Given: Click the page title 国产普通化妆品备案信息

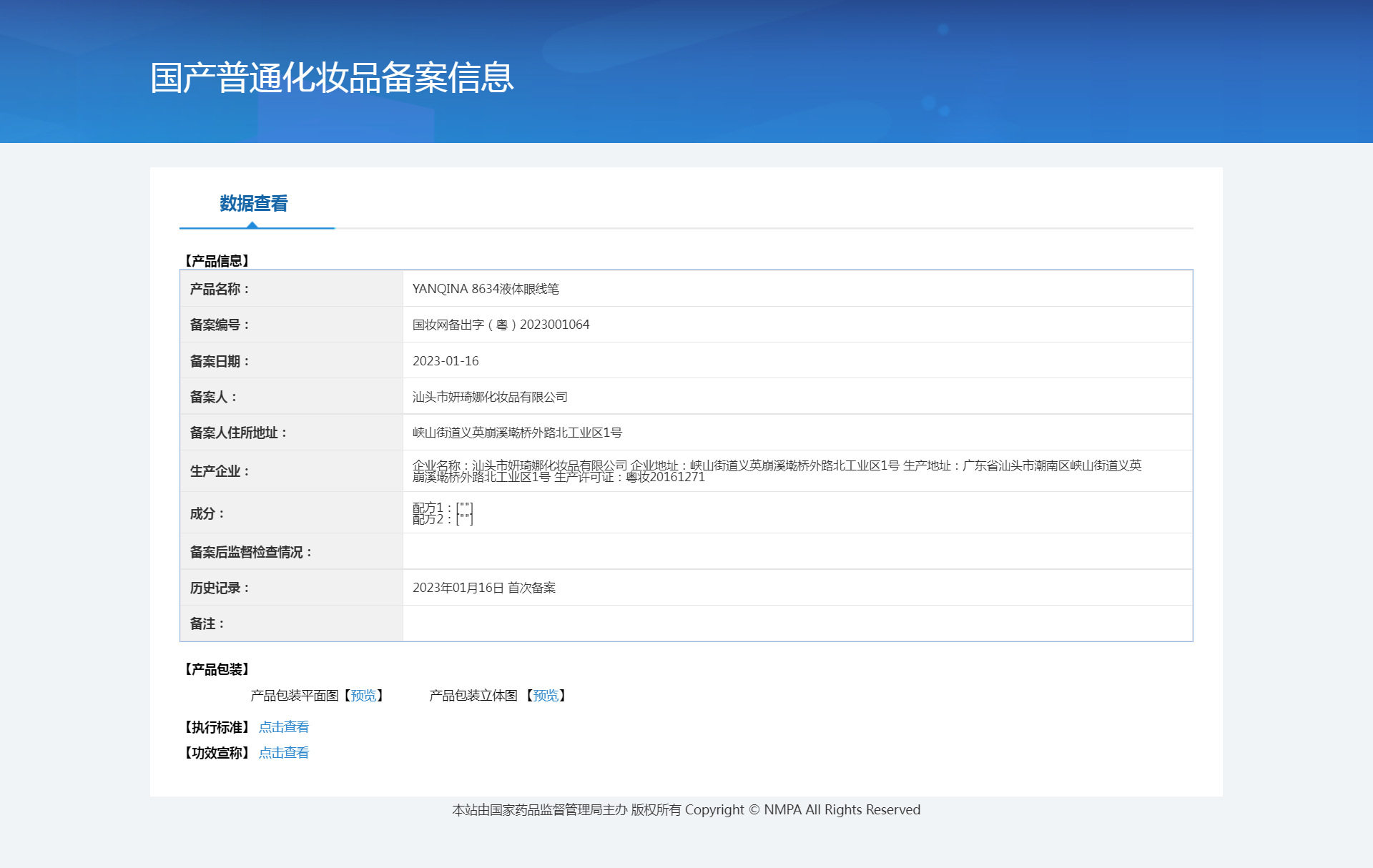Looking at the screenshot, I should point(332,77).
